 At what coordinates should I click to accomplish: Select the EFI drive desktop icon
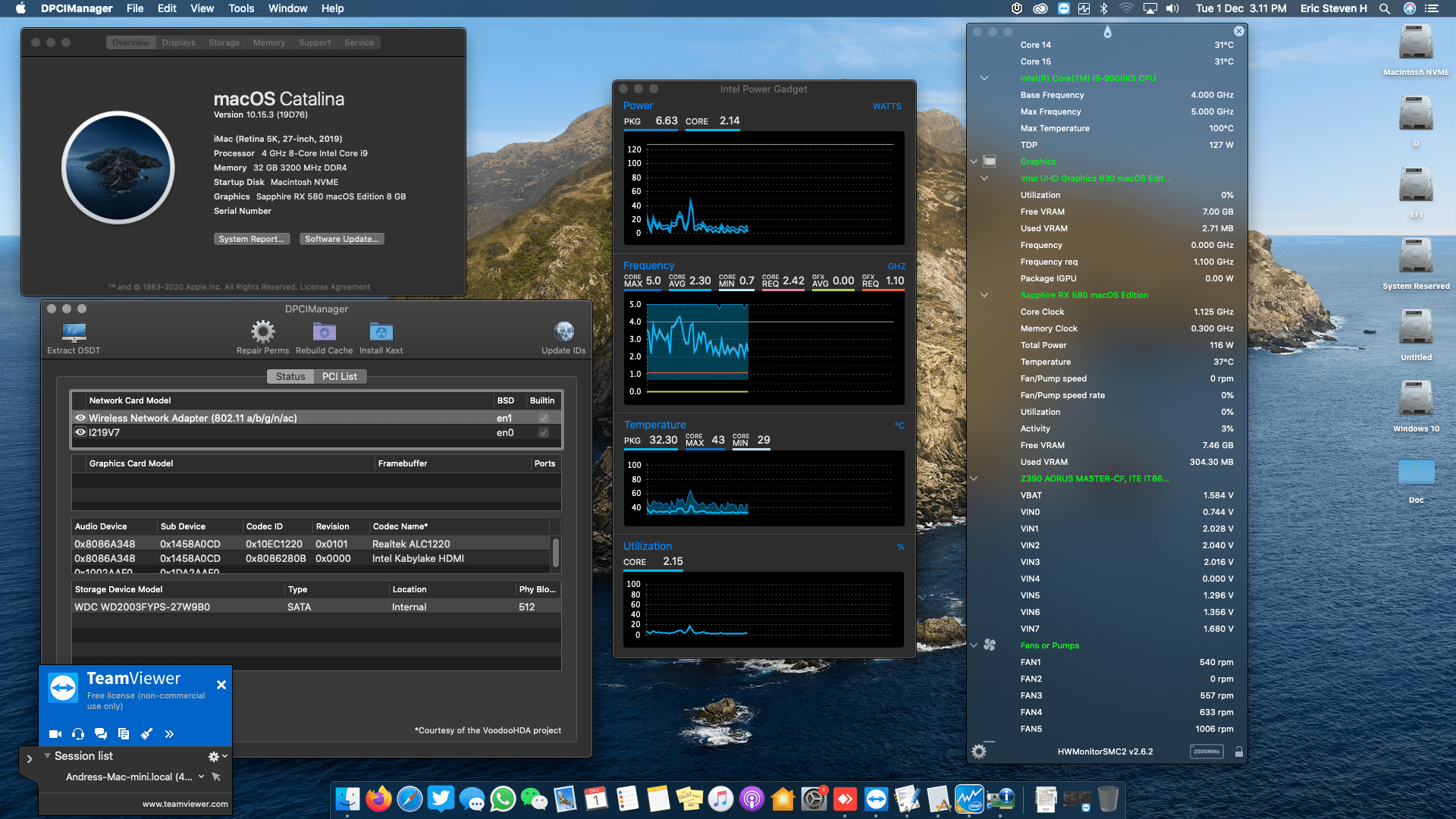tap(1416, 185)
